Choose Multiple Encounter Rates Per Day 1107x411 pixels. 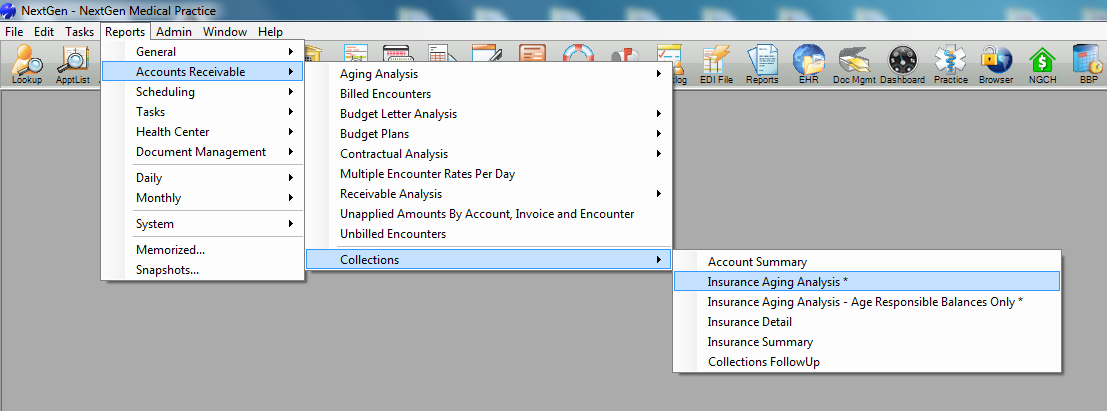489,174
